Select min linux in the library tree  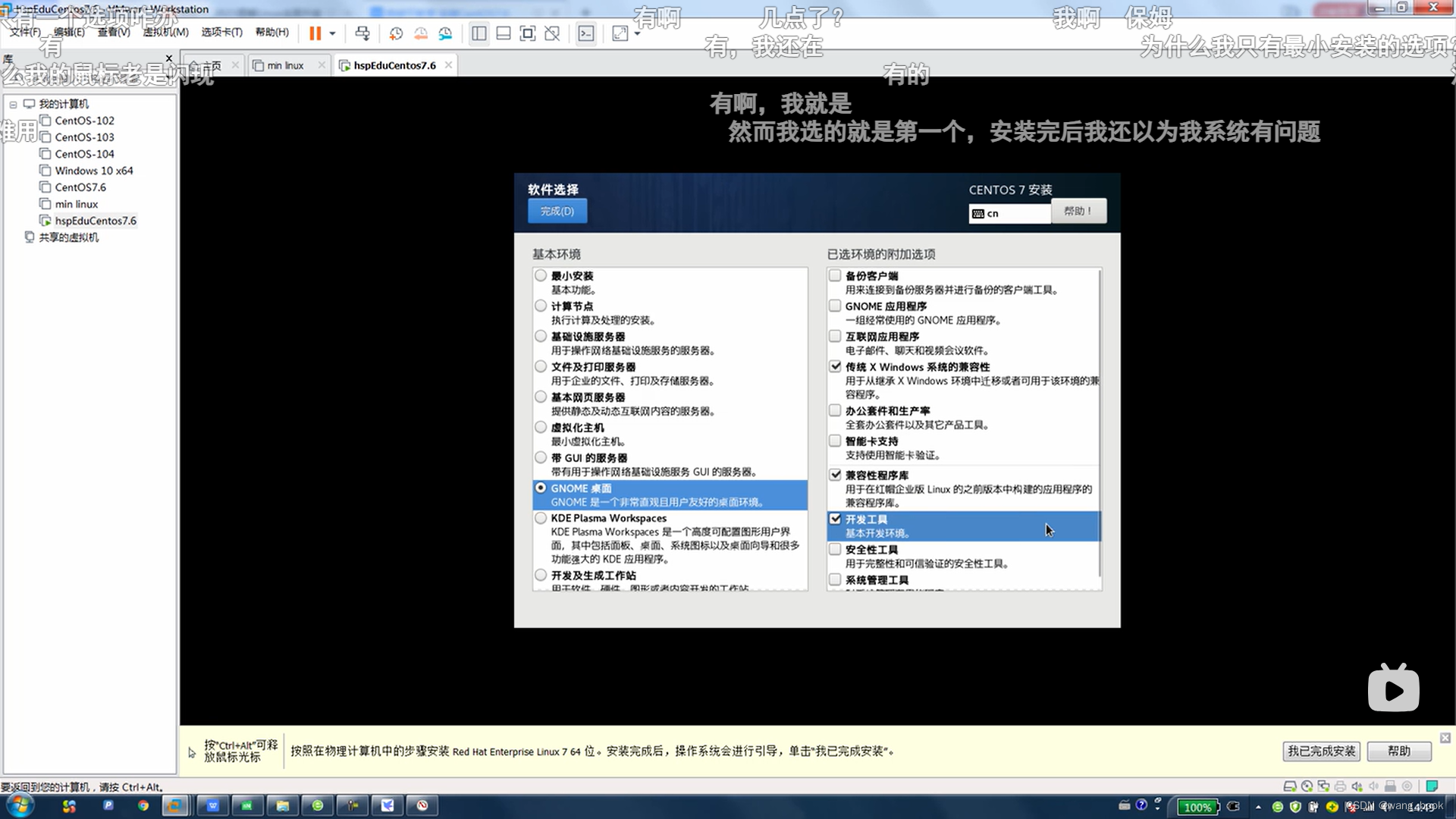pyautogui.click(x=76, y=204)
